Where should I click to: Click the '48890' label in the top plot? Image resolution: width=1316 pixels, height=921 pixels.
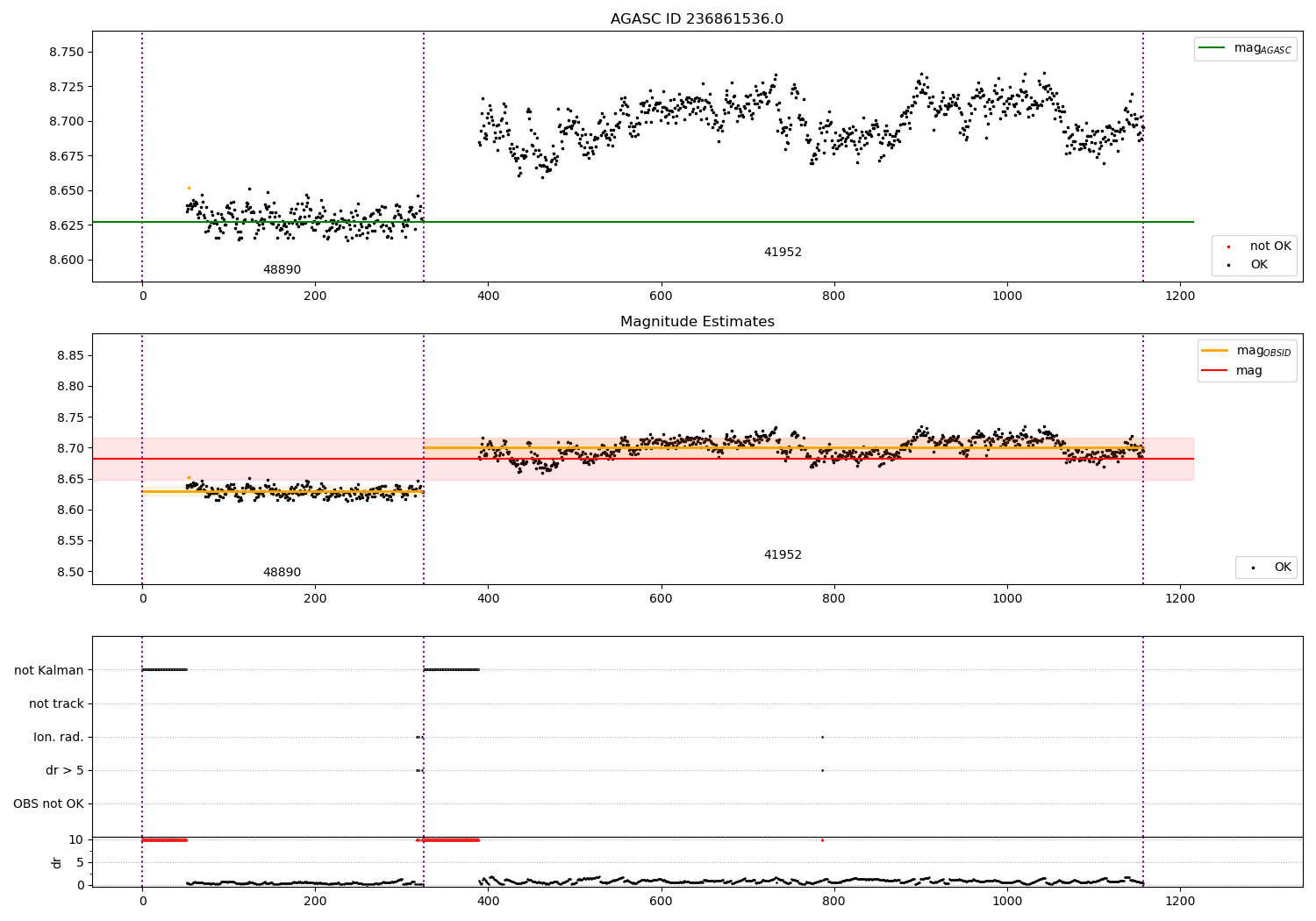click(282, 270)
